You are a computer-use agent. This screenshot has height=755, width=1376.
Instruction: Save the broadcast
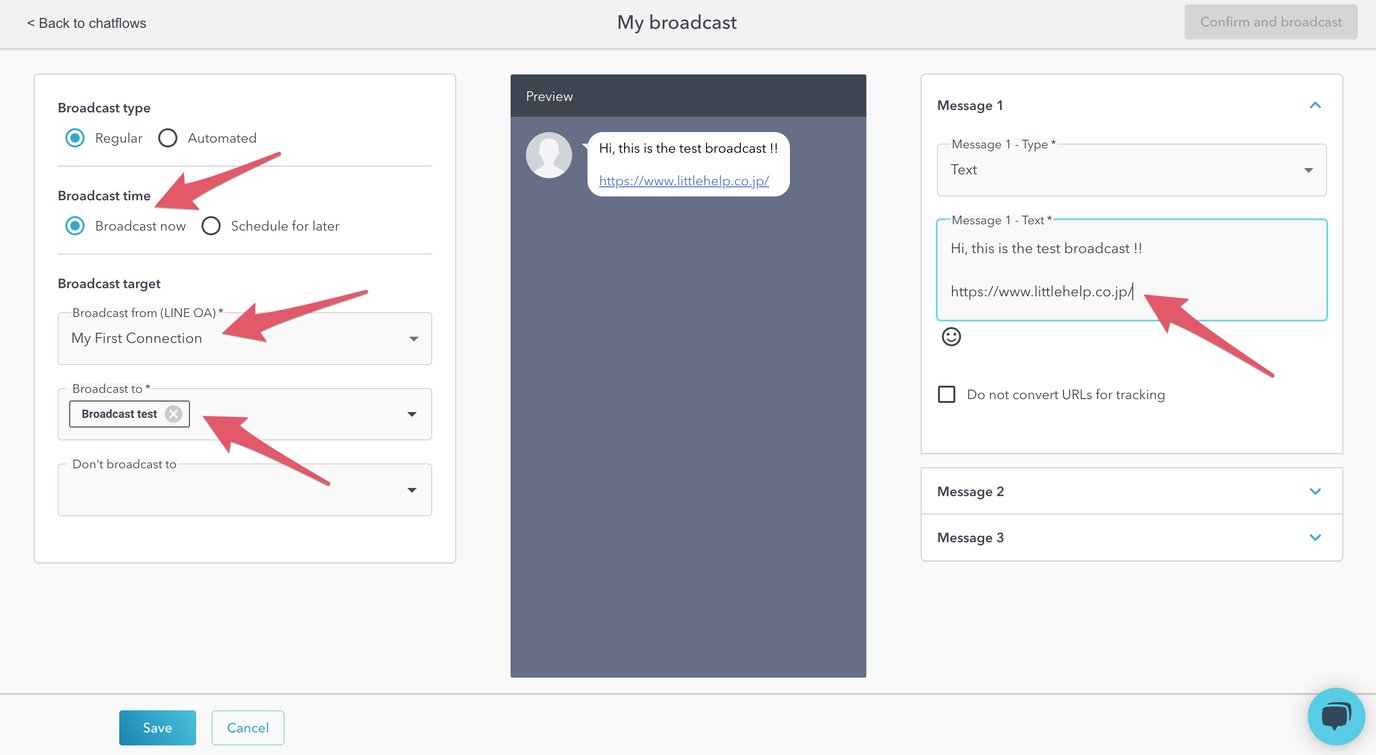(x=157, y=727)
